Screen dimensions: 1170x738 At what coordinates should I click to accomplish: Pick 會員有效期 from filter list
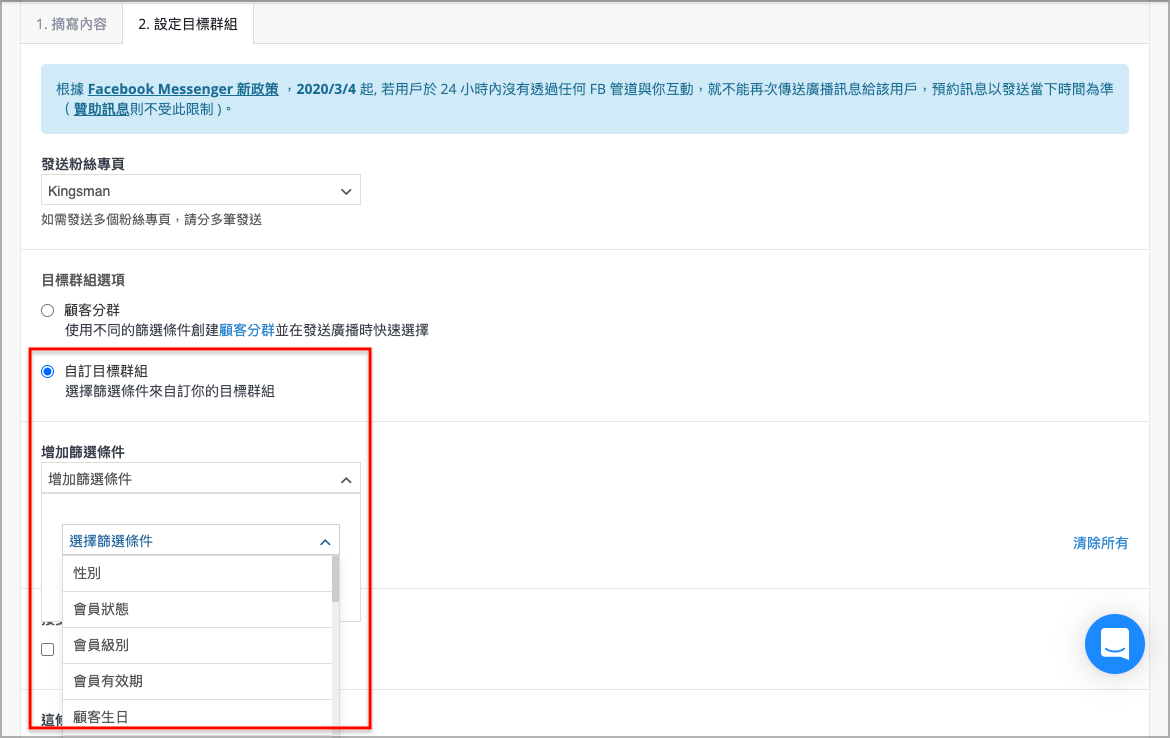pos(196,681)
